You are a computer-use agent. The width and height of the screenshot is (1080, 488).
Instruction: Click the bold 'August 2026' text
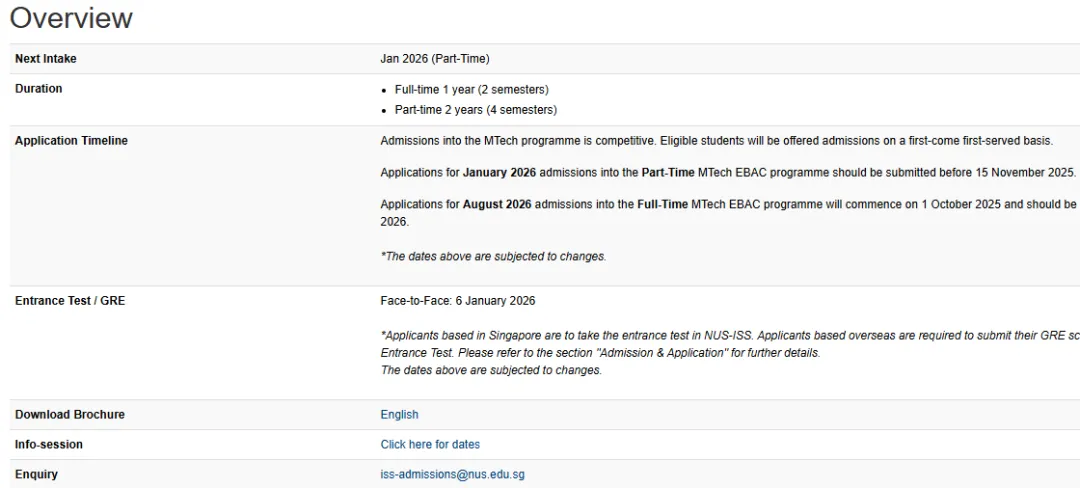(x=497, y=204)
